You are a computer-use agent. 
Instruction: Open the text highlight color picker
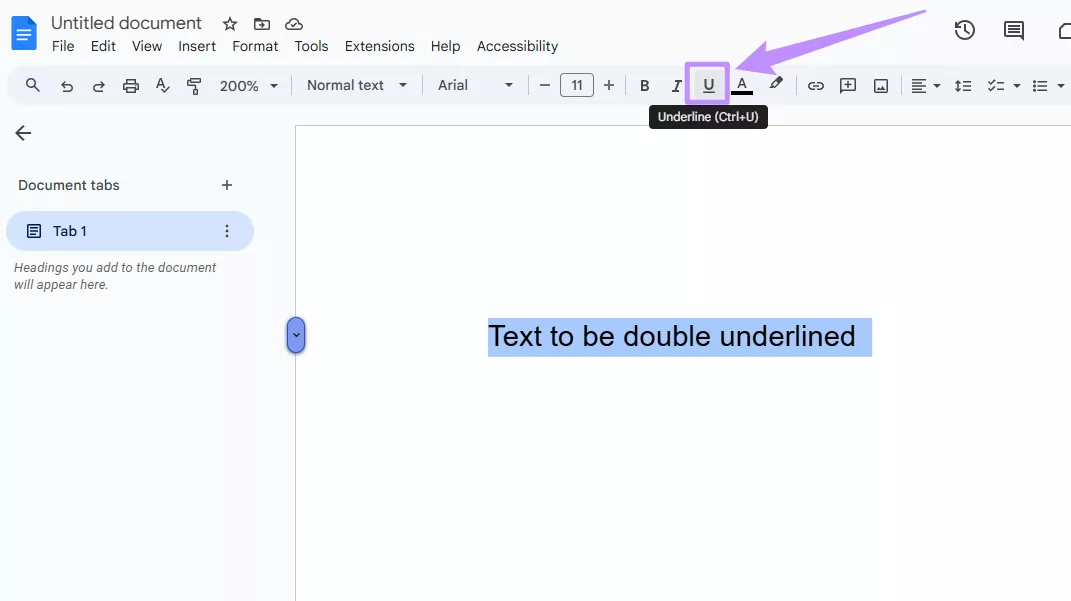click(x=776, y=85)
